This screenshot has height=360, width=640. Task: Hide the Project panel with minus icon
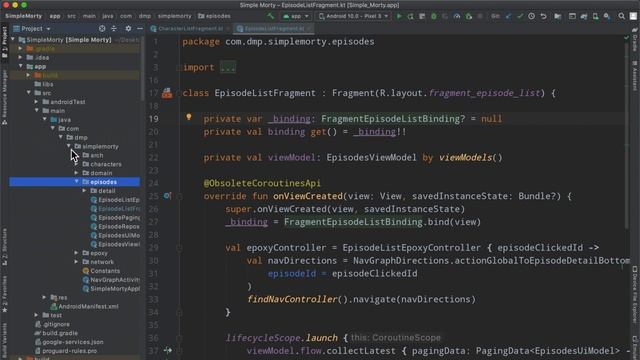[140, 29]
